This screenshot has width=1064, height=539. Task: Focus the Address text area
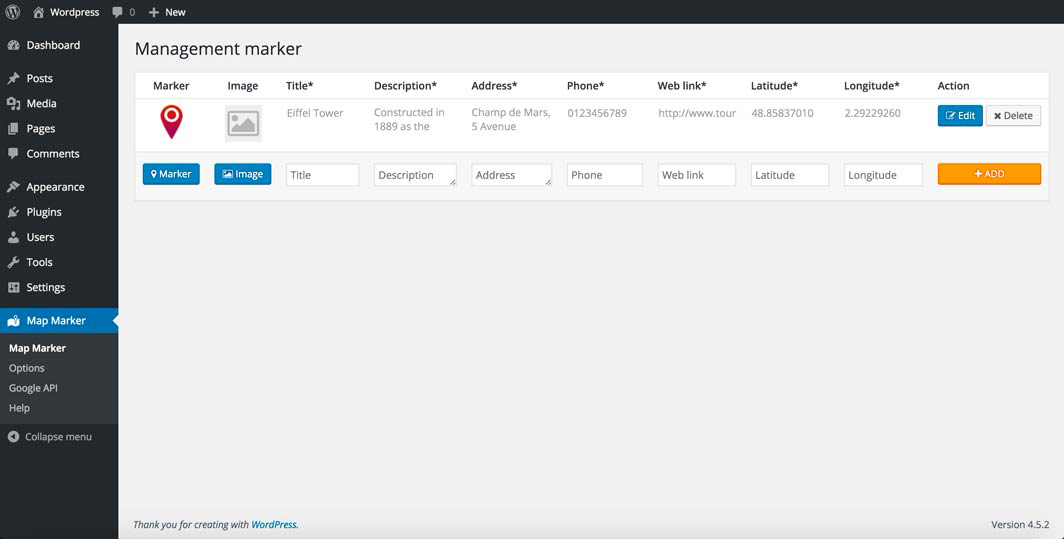click(512, 175)
